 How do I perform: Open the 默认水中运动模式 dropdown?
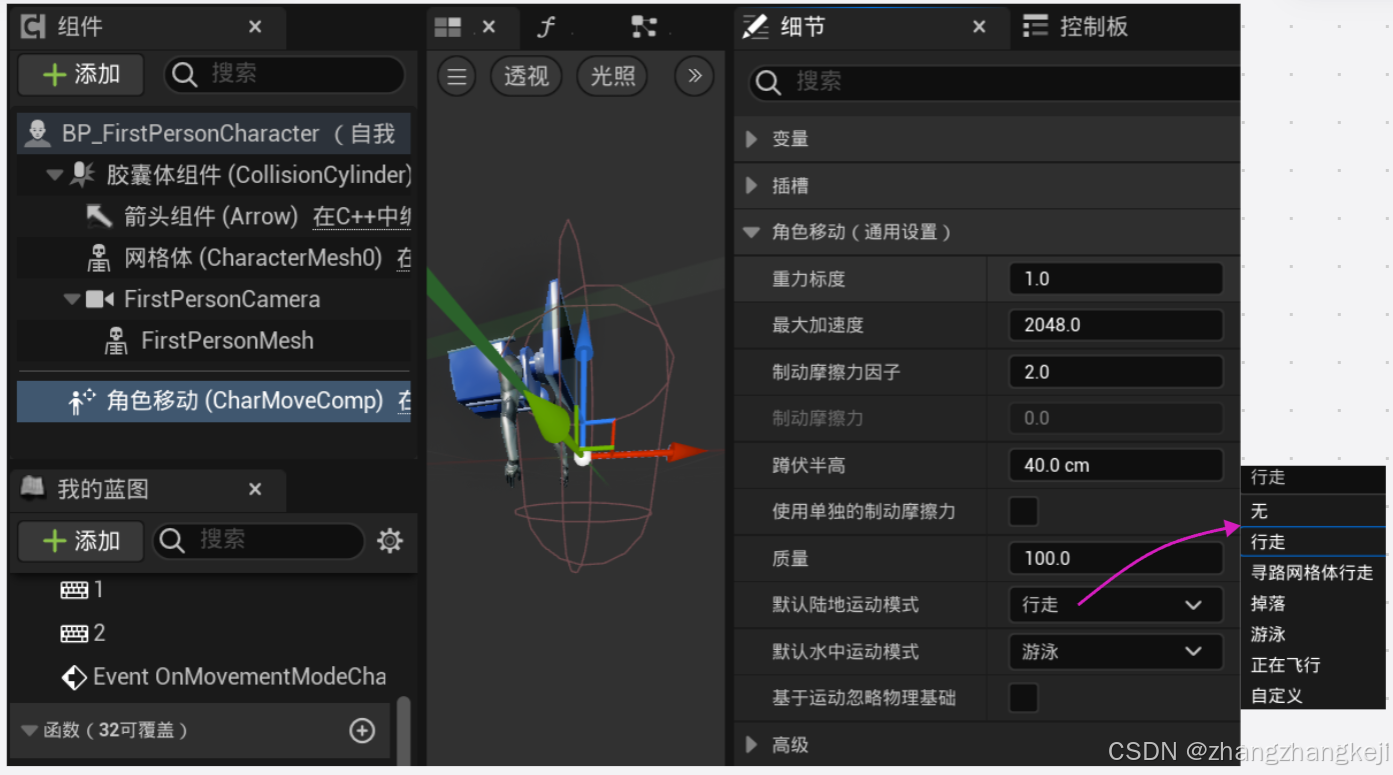[x=1114, y=651]
